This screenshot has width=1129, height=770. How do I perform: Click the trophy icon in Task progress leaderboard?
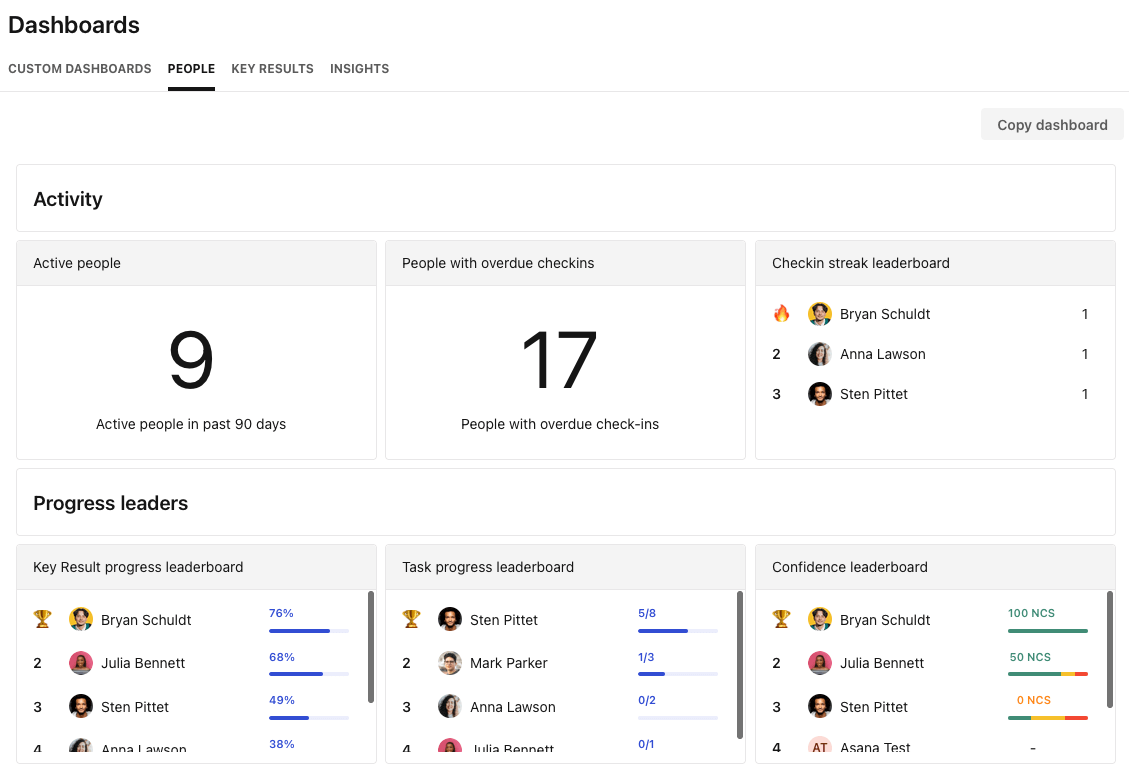[411, 619]
